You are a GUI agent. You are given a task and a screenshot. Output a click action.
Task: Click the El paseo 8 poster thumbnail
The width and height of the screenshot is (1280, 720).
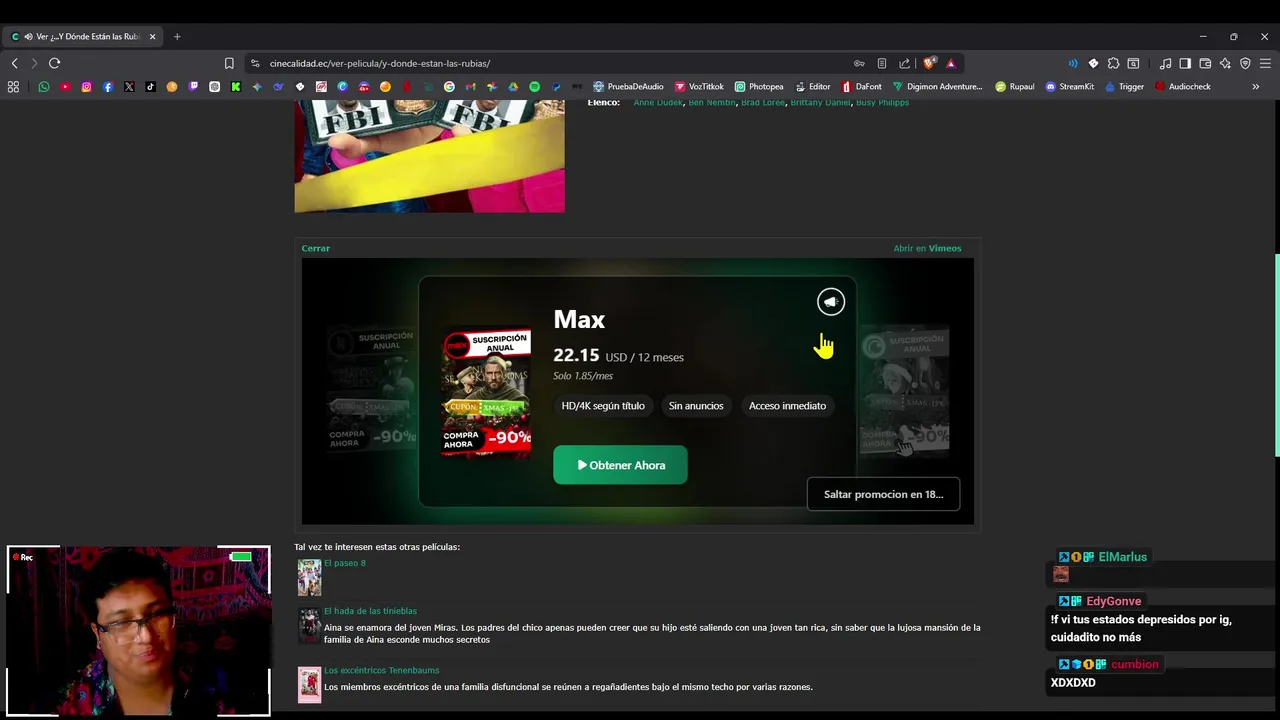309,577
